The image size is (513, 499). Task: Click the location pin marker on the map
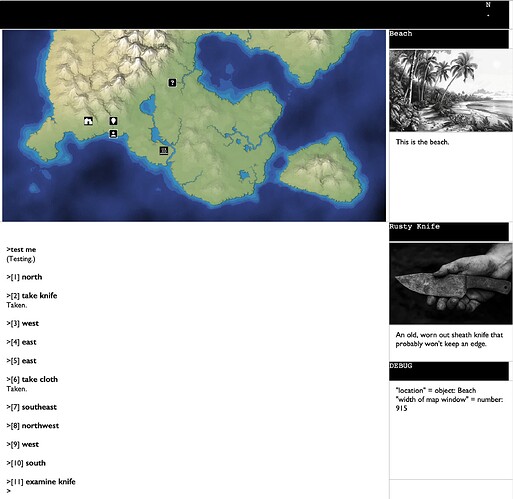(x=113, y=121)
